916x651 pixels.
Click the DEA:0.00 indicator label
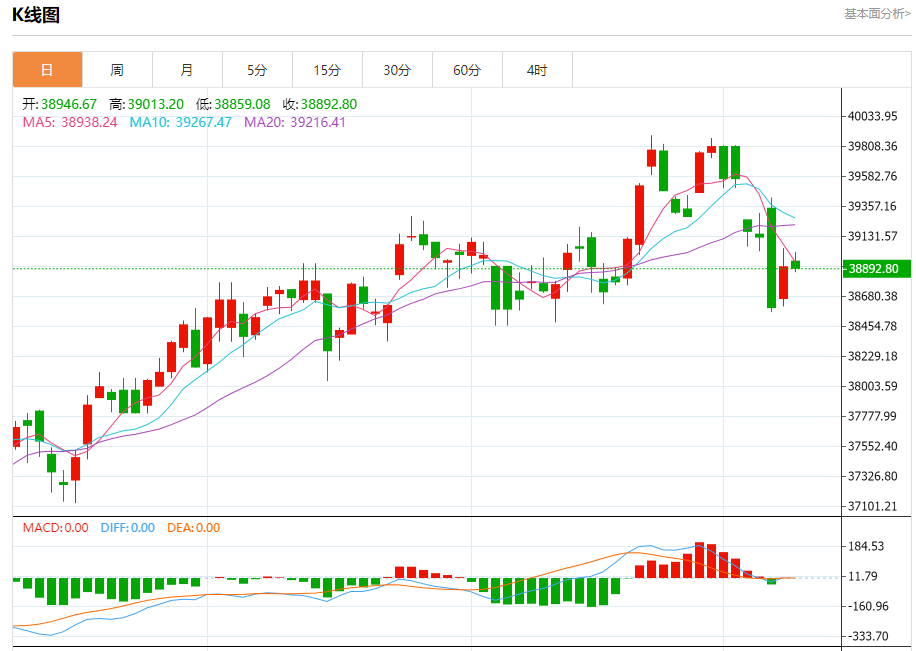tap(194, 528)
